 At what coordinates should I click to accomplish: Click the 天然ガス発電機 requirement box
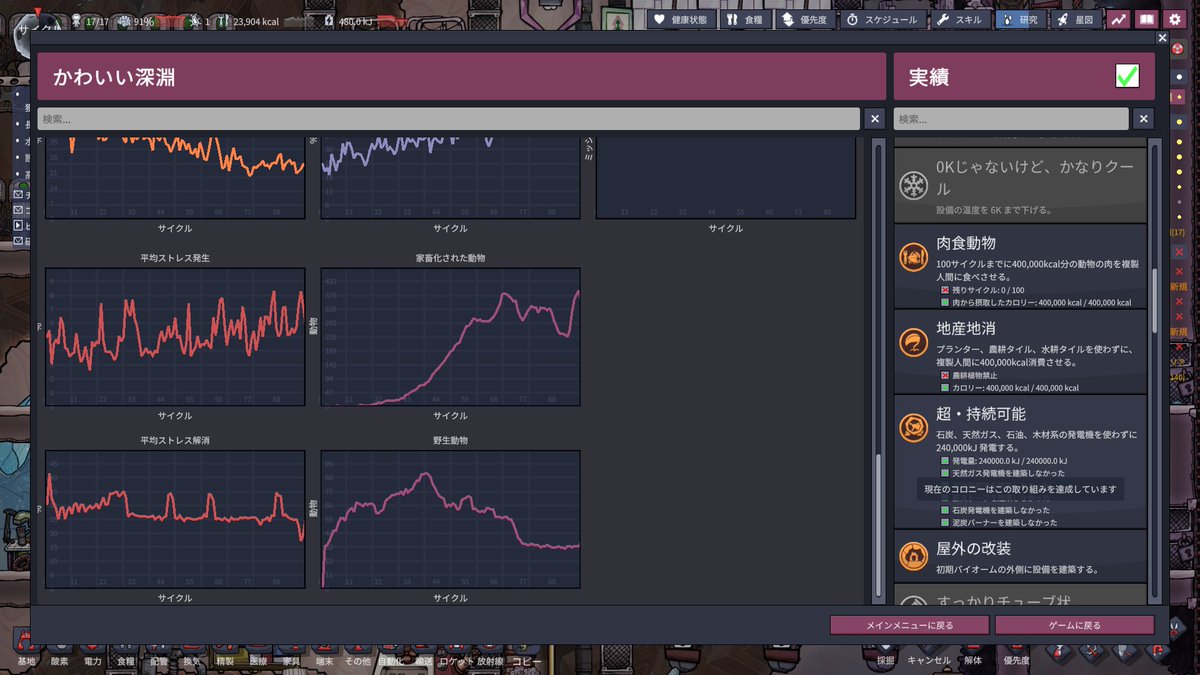click(x=944, y=472)
